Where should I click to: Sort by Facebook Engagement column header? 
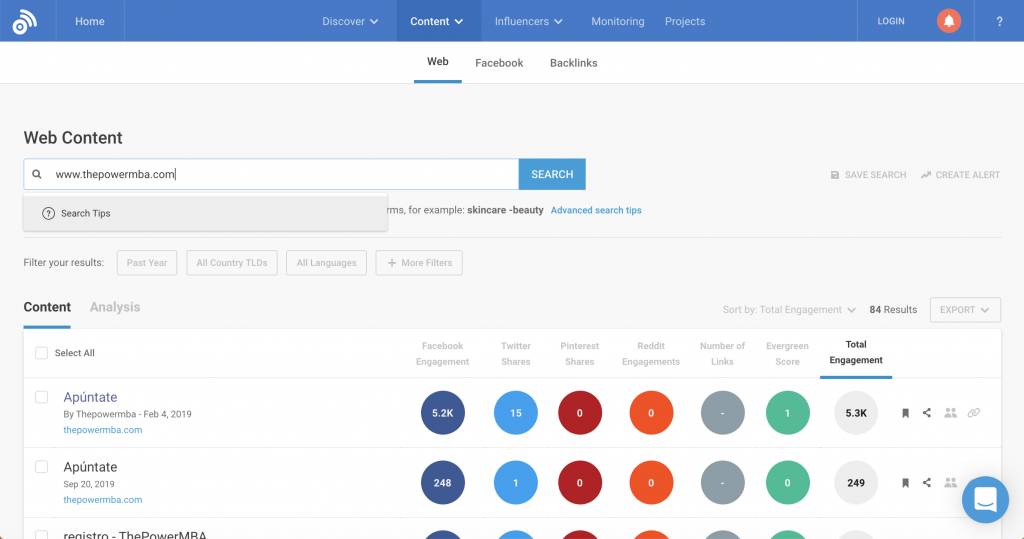point(443,353)
